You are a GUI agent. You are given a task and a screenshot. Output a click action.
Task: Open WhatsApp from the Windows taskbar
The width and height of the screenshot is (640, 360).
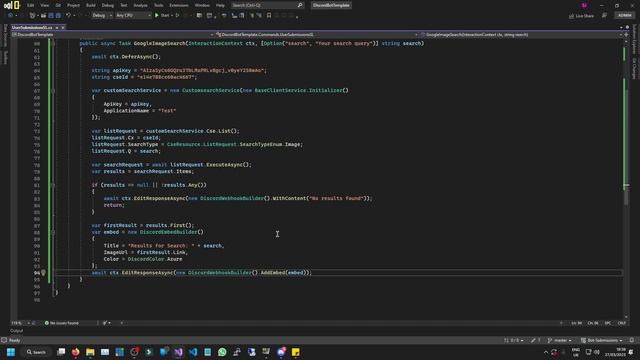tap(222, 352)
